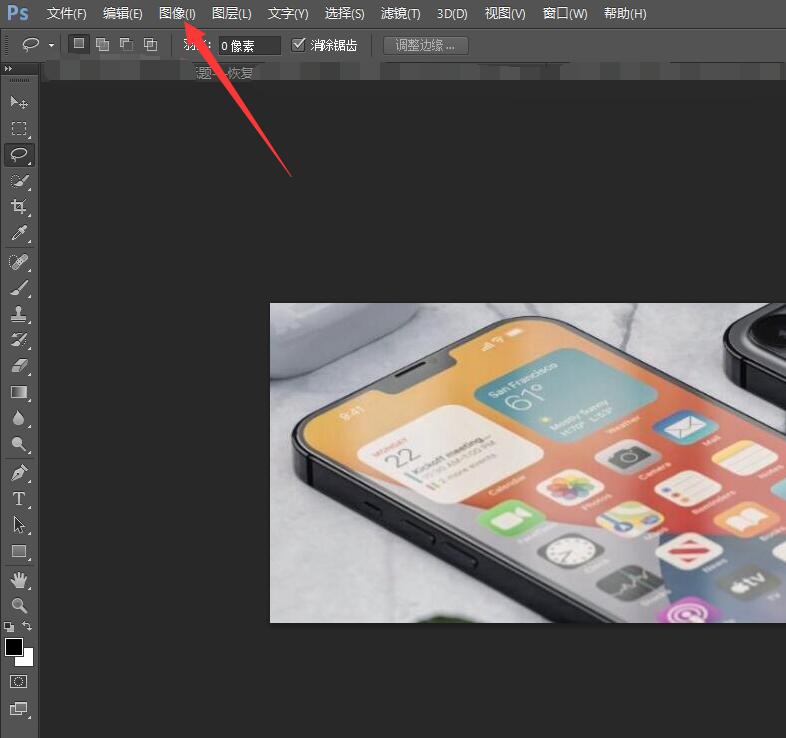
Task: Select the Hand tool
Action: pyautogui.click(x=19, y=580)
